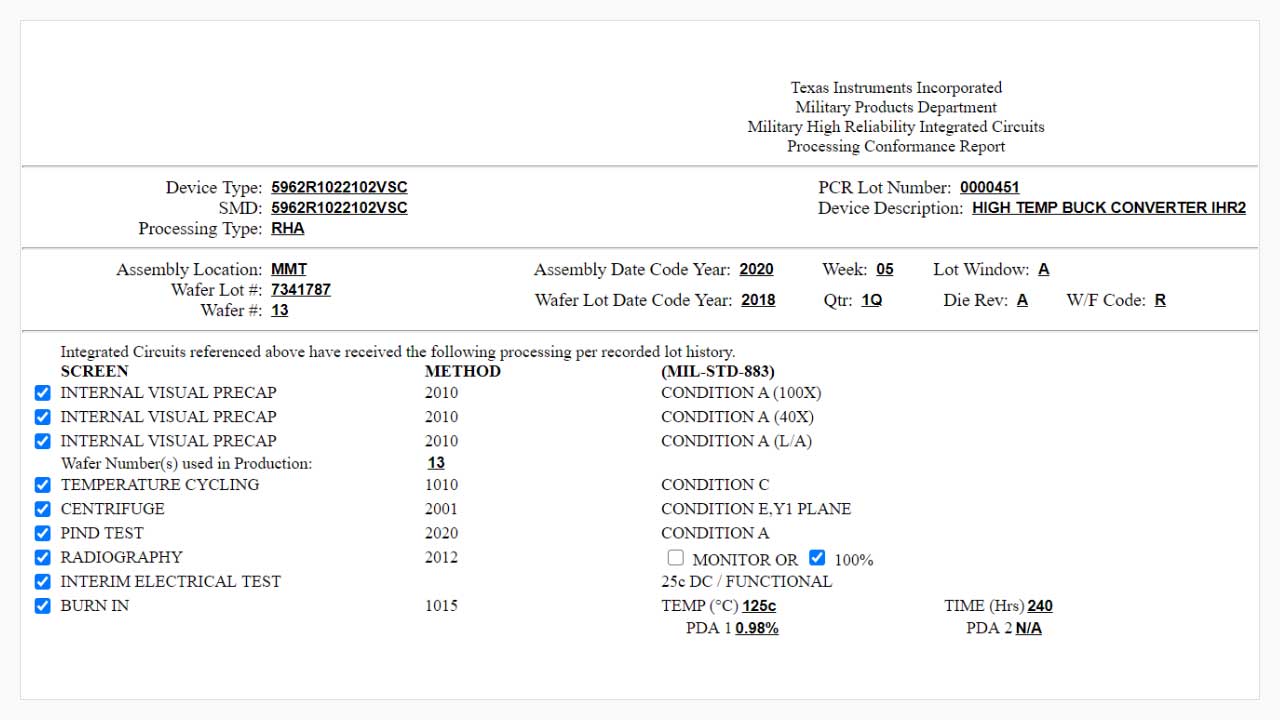Image resolution: width=1280 pixels, height=720 pixels.
Task: Click the Die Rev value A
Action: click(1022, 300)
